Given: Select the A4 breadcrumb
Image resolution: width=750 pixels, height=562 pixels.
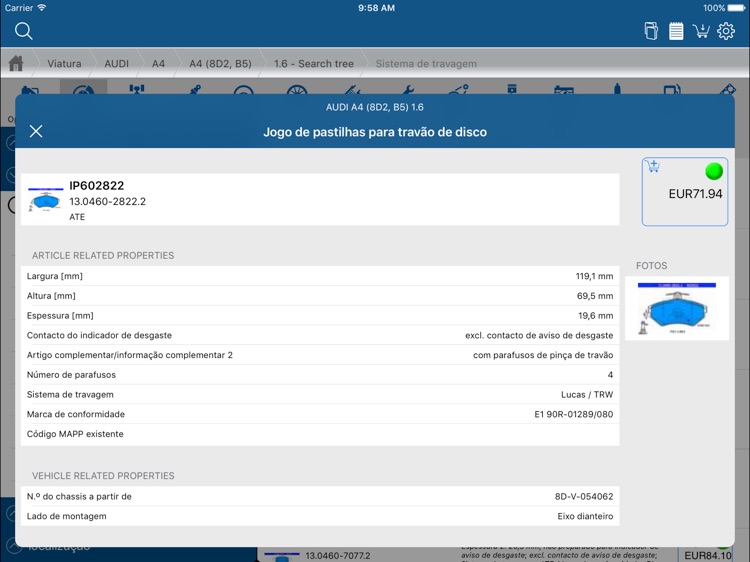Looking at the screenshot, I should point(158,64).
